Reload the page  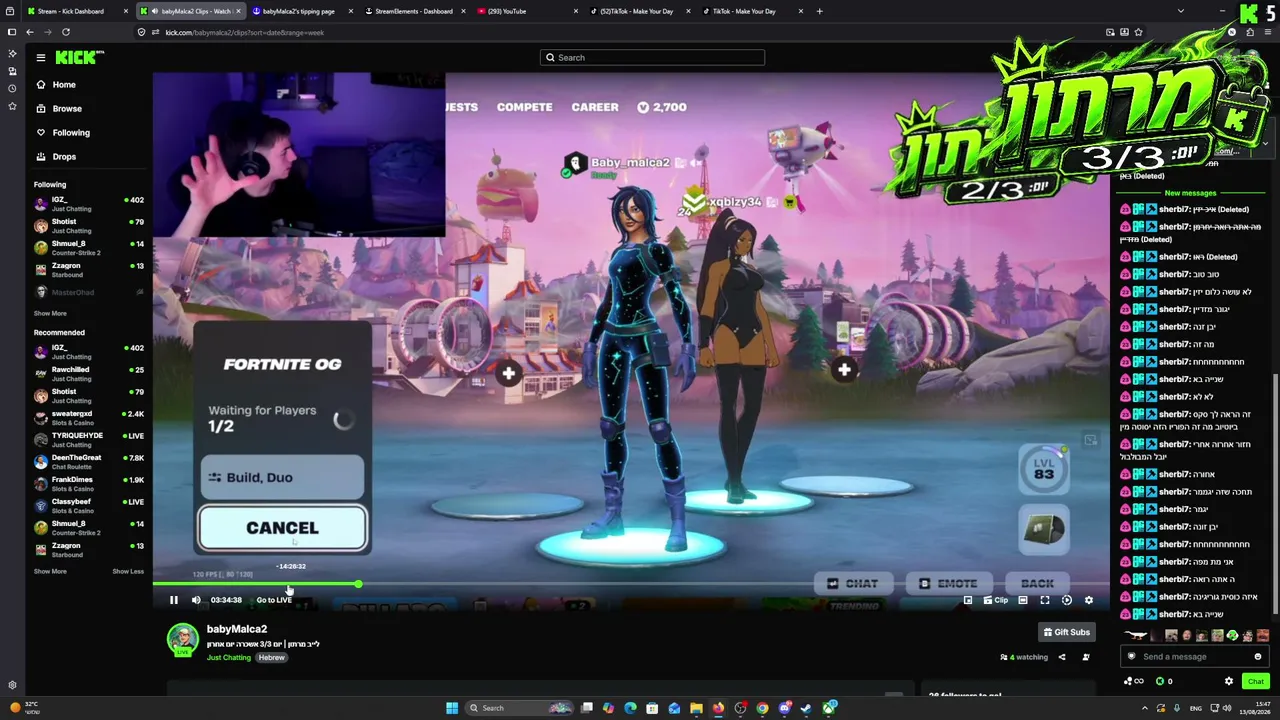(x=66, y=32)
